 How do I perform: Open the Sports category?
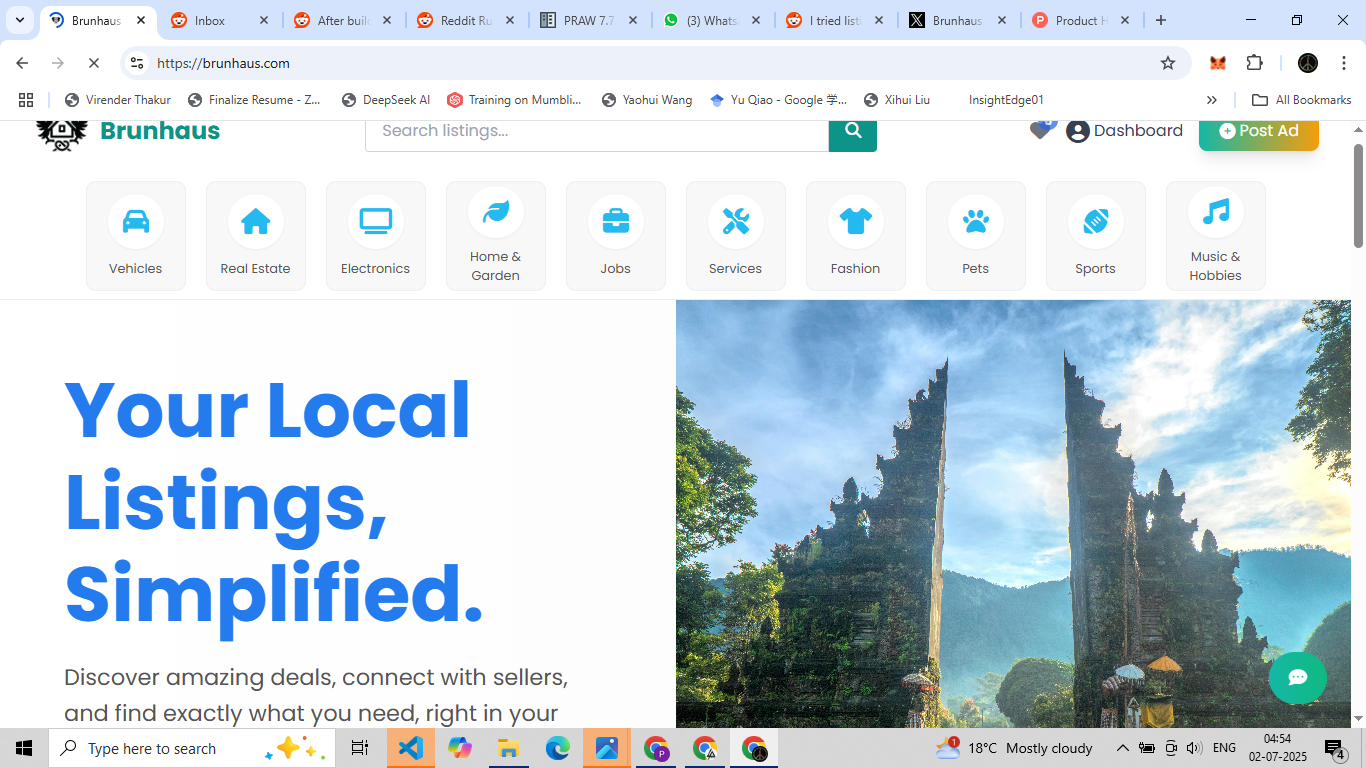pos(1096,236)
